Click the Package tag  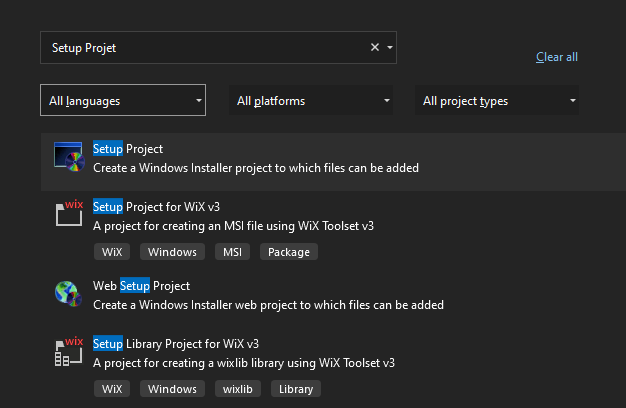pos(289,252)
